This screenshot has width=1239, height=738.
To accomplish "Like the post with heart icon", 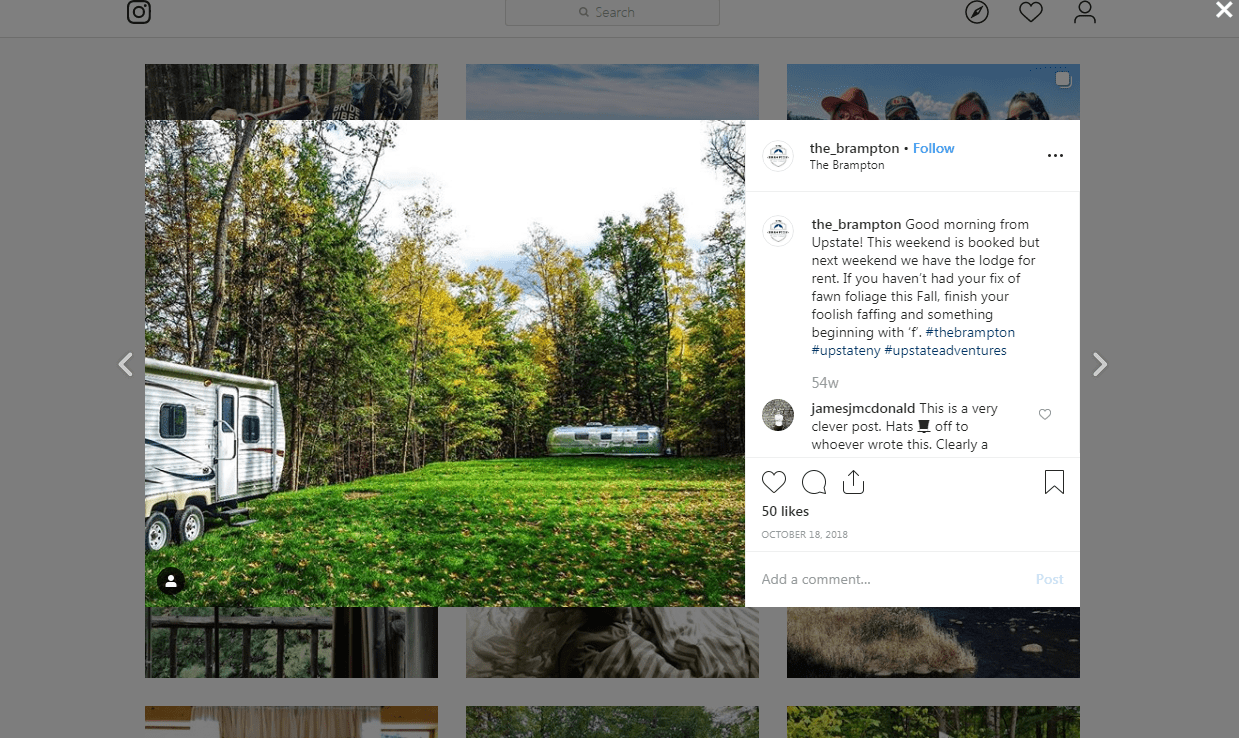I will tap(774, 483).
